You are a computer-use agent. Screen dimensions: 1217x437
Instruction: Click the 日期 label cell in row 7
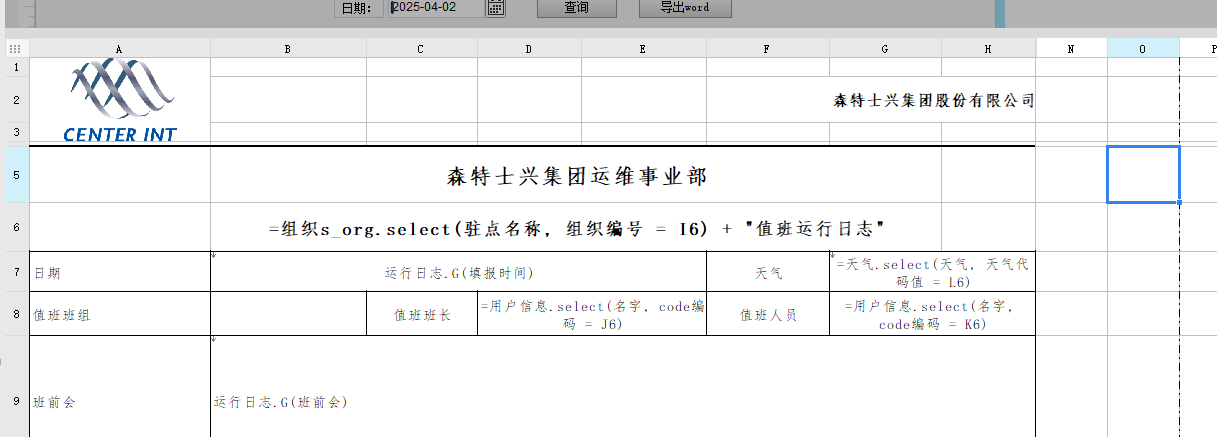pos(120,272)
